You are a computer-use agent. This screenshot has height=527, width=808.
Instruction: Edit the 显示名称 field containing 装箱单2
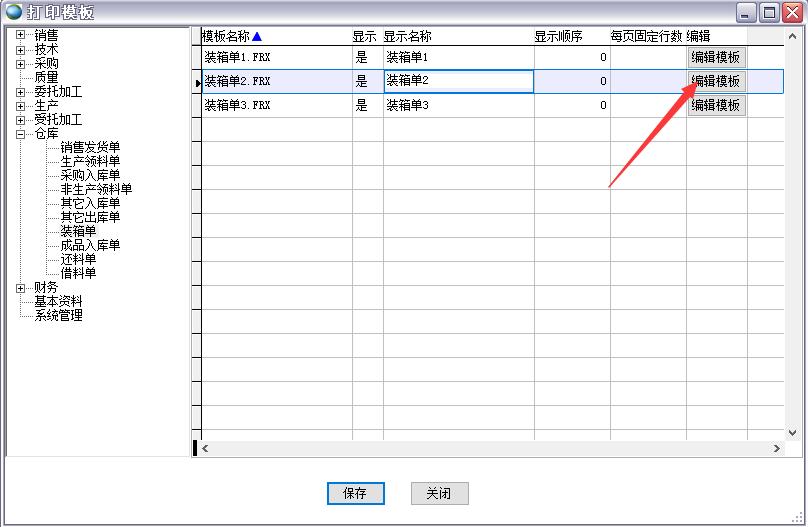(458, 81)
